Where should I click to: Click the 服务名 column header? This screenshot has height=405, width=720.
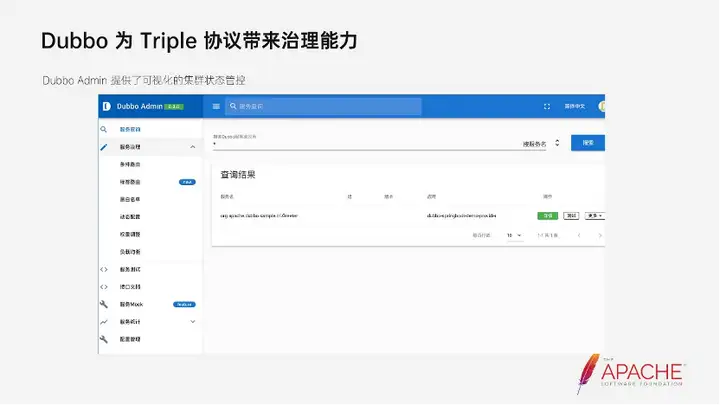coord(227,197)
